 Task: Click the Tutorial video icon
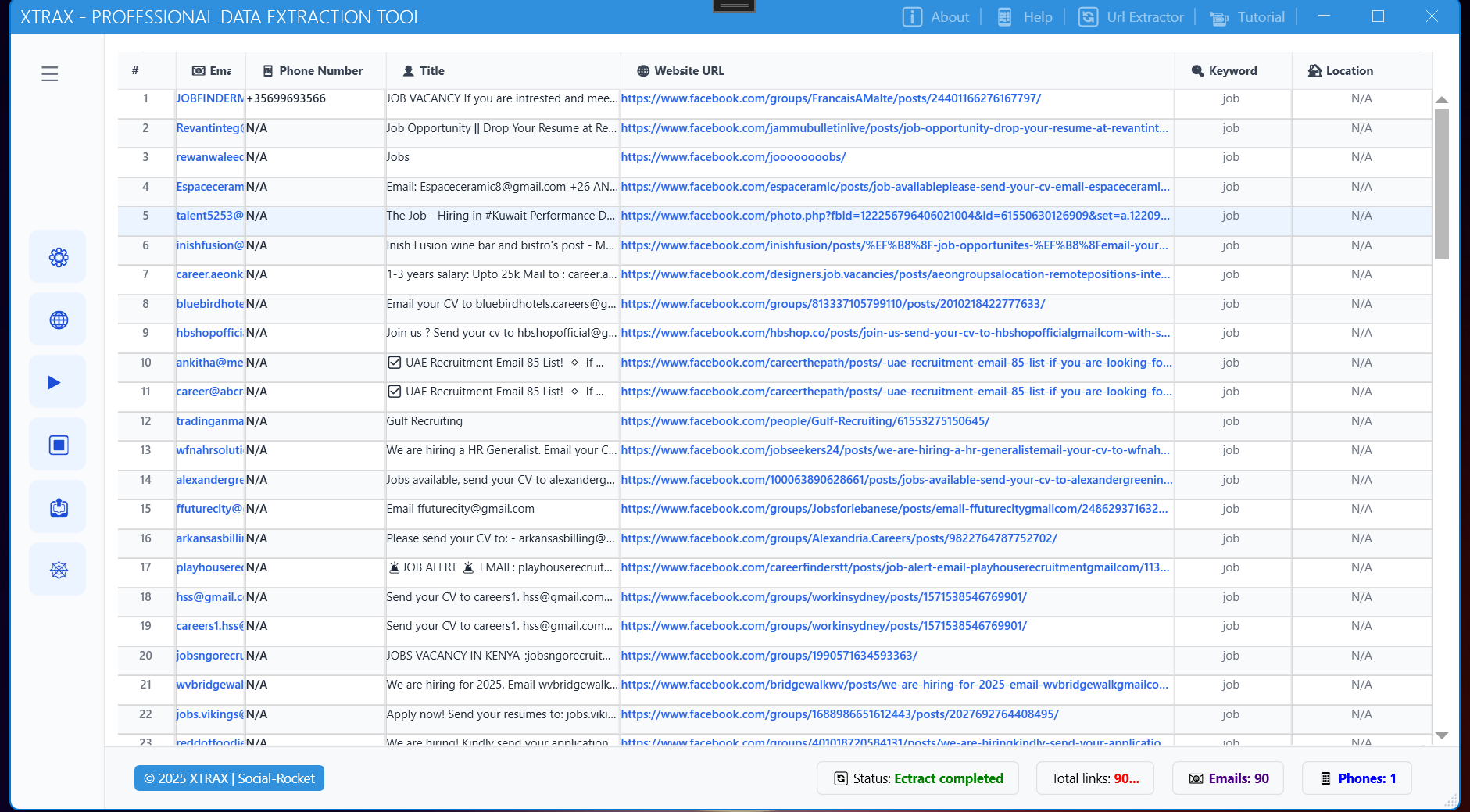(x=1218, y=17)
